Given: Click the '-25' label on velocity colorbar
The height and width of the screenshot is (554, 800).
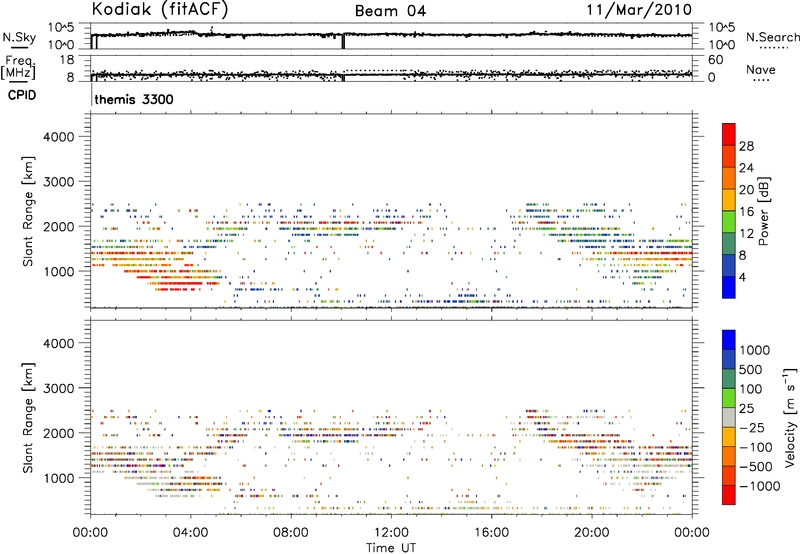Looking at the screenshot, I should [x=752, y=428].
